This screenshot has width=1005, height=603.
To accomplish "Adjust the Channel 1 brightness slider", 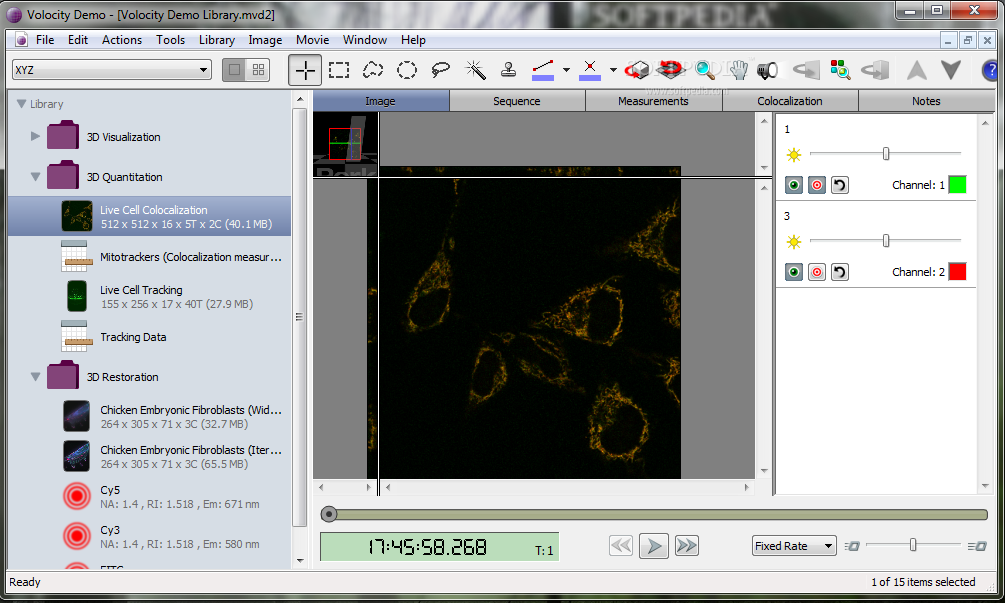I will pos(886,153).
